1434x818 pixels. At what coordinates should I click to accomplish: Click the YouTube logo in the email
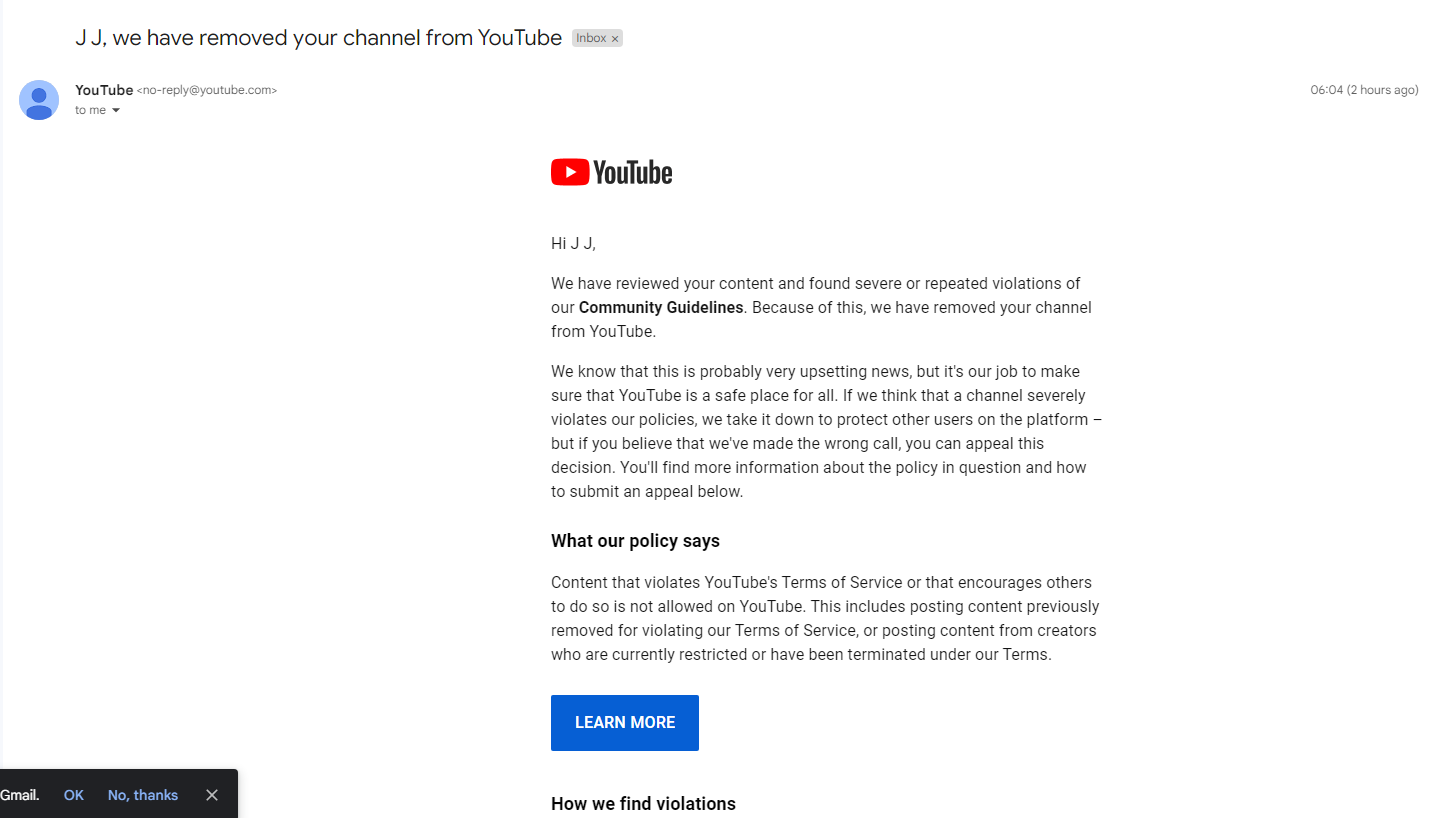(611, 173)
